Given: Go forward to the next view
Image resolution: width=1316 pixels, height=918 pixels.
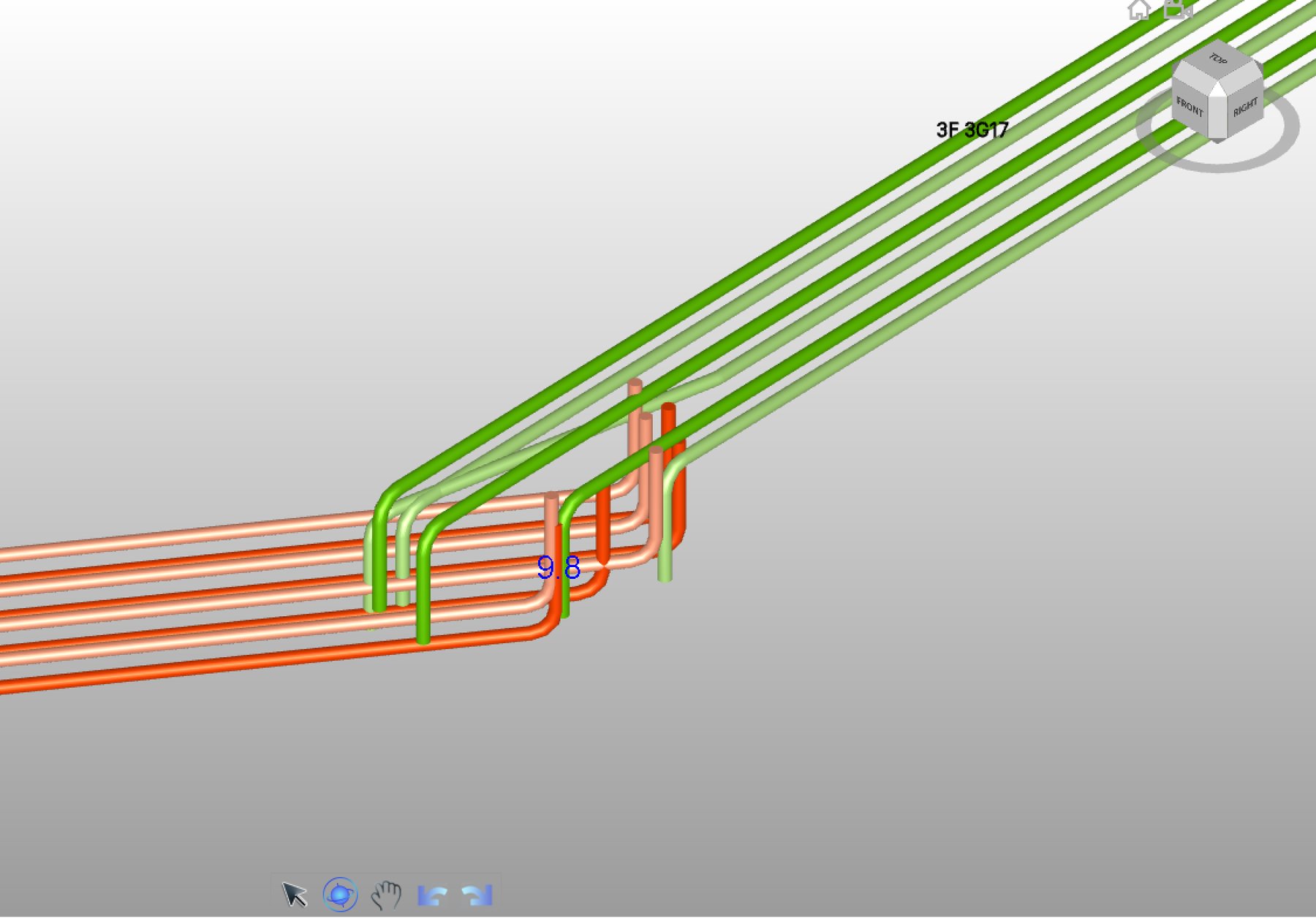Looking at the screenshot, I should click(477, 895).
